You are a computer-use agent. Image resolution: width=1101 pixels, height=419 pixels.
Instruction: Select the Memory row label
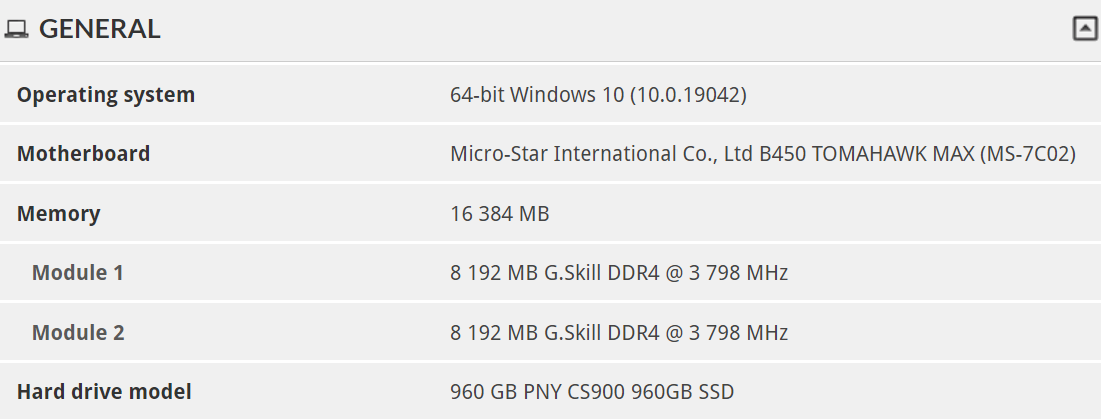pos(58,213)
